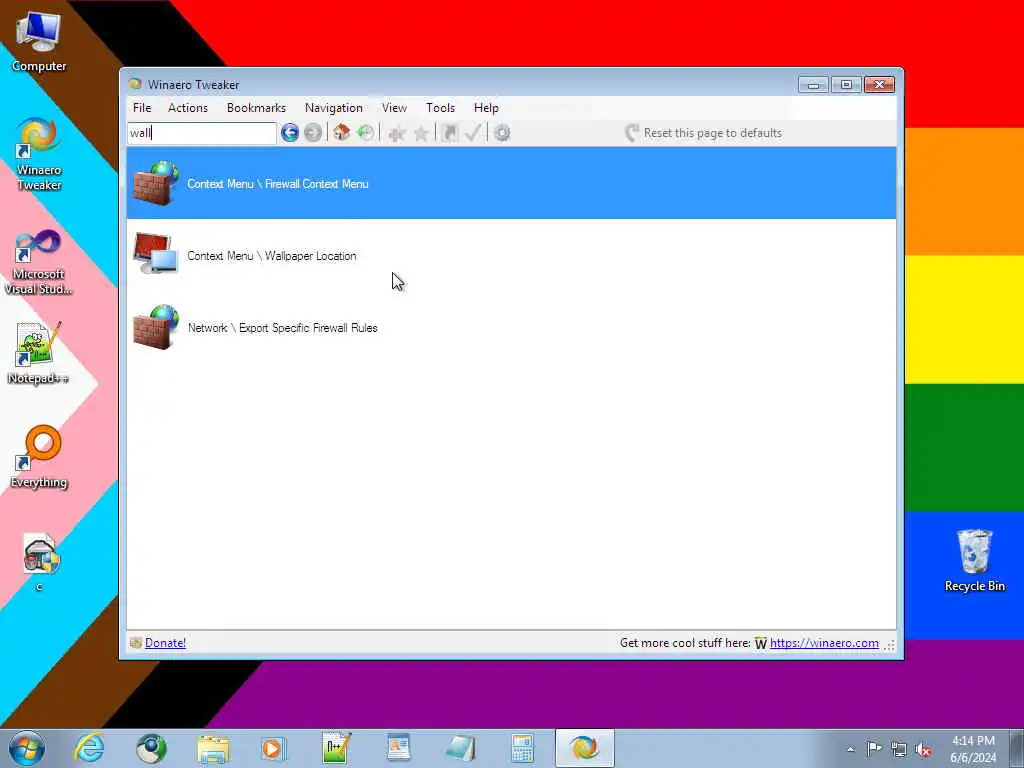Screen dimensions: 1024x768
Task: Go to the Home page icon
Action: coord(341,133)
